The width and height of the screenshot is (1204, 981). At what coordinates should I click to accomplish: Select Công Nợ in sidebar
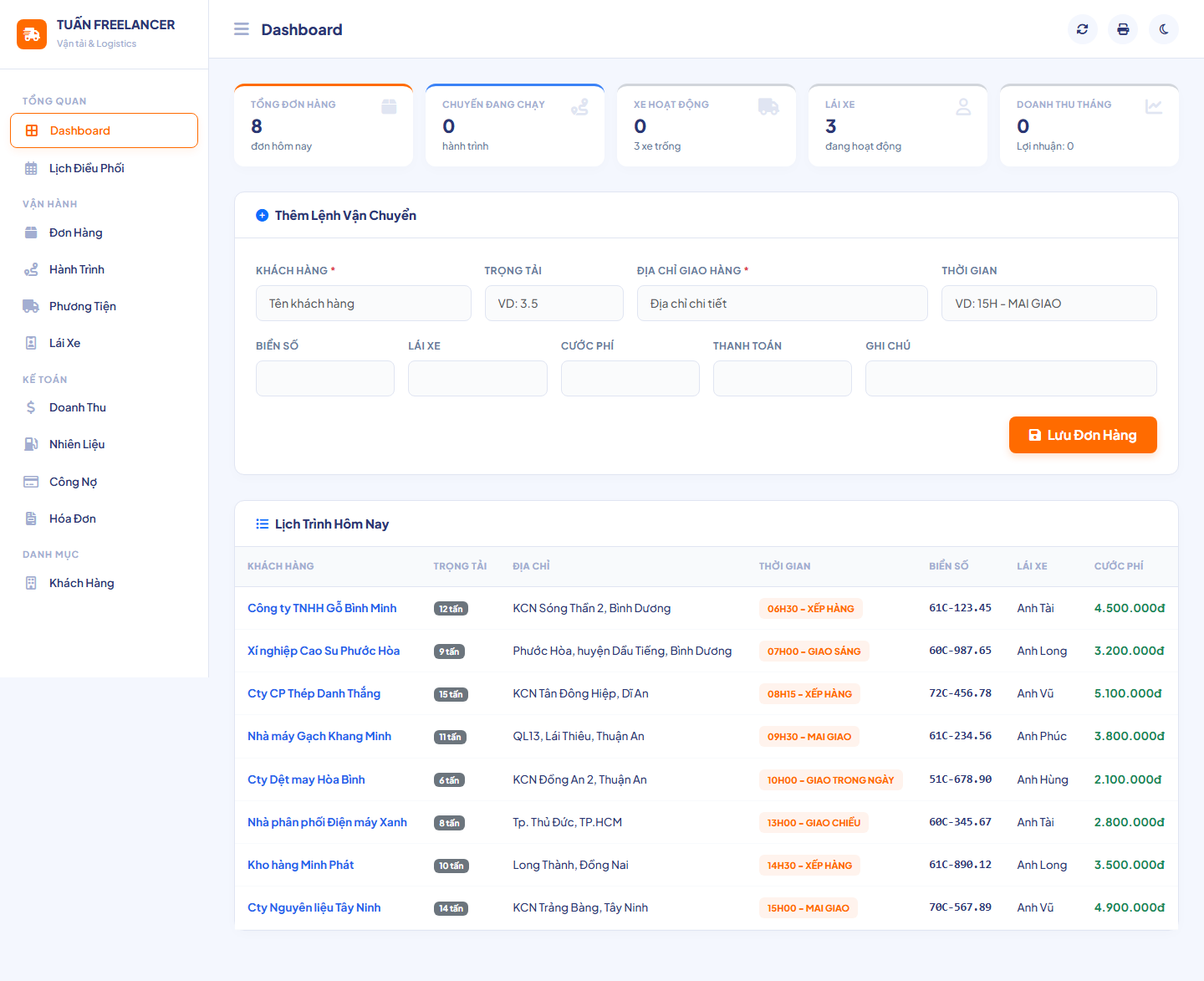[x=104, y=482]
